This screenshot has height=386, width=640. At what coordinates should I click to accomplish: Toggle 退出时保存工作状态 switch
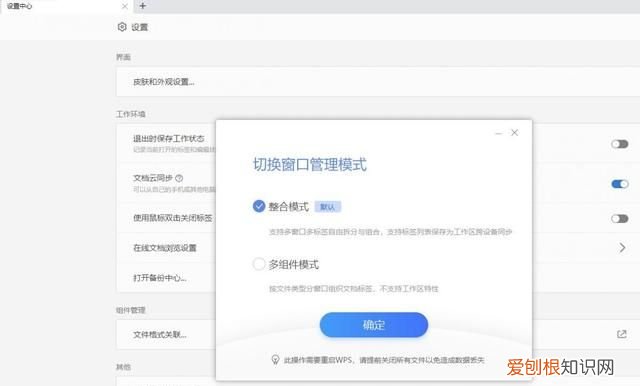(x=620, y=144)
